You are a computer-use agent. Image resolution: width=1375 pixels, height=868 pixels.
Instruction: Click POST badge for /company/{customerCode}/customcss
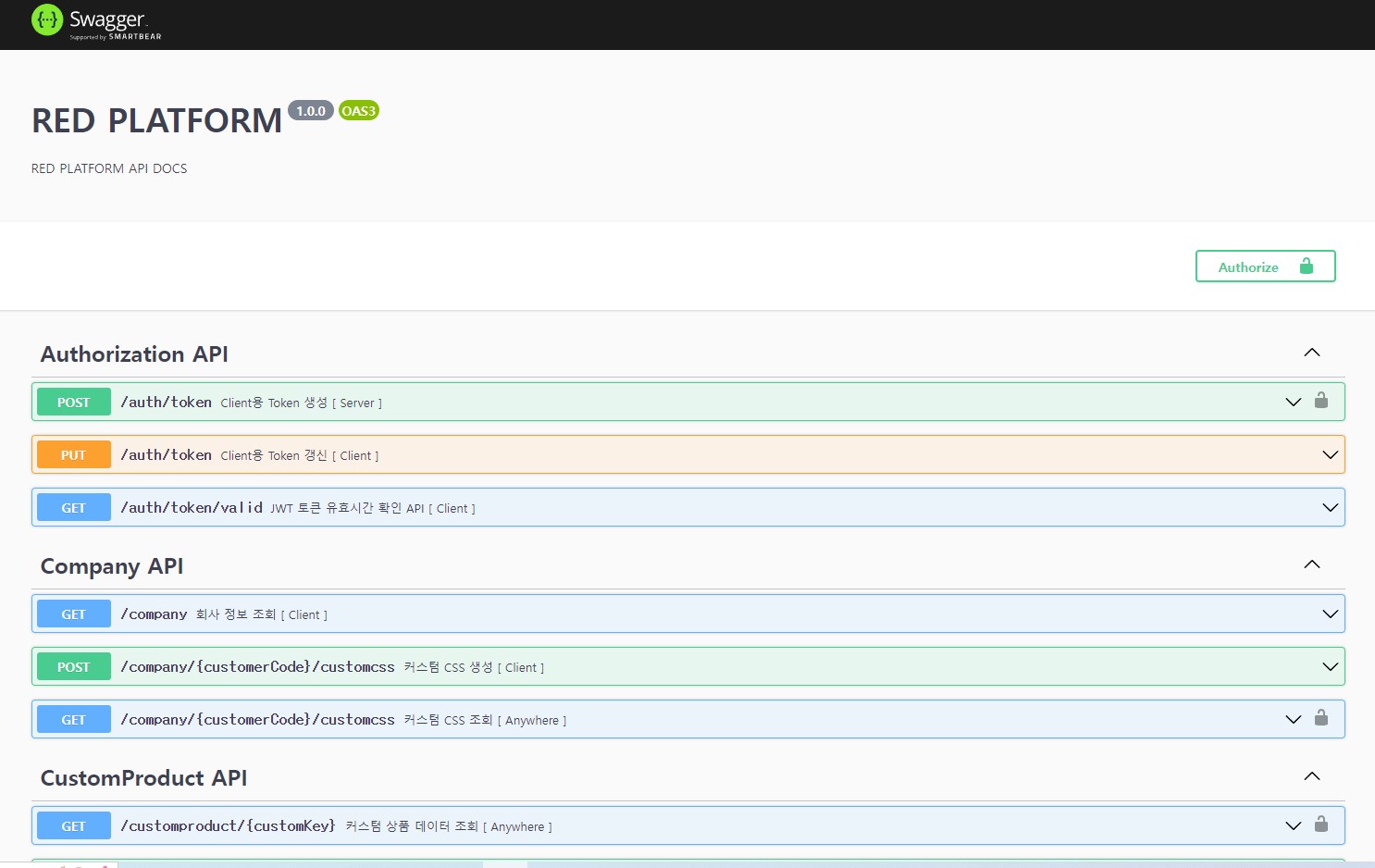coord(74,666)
